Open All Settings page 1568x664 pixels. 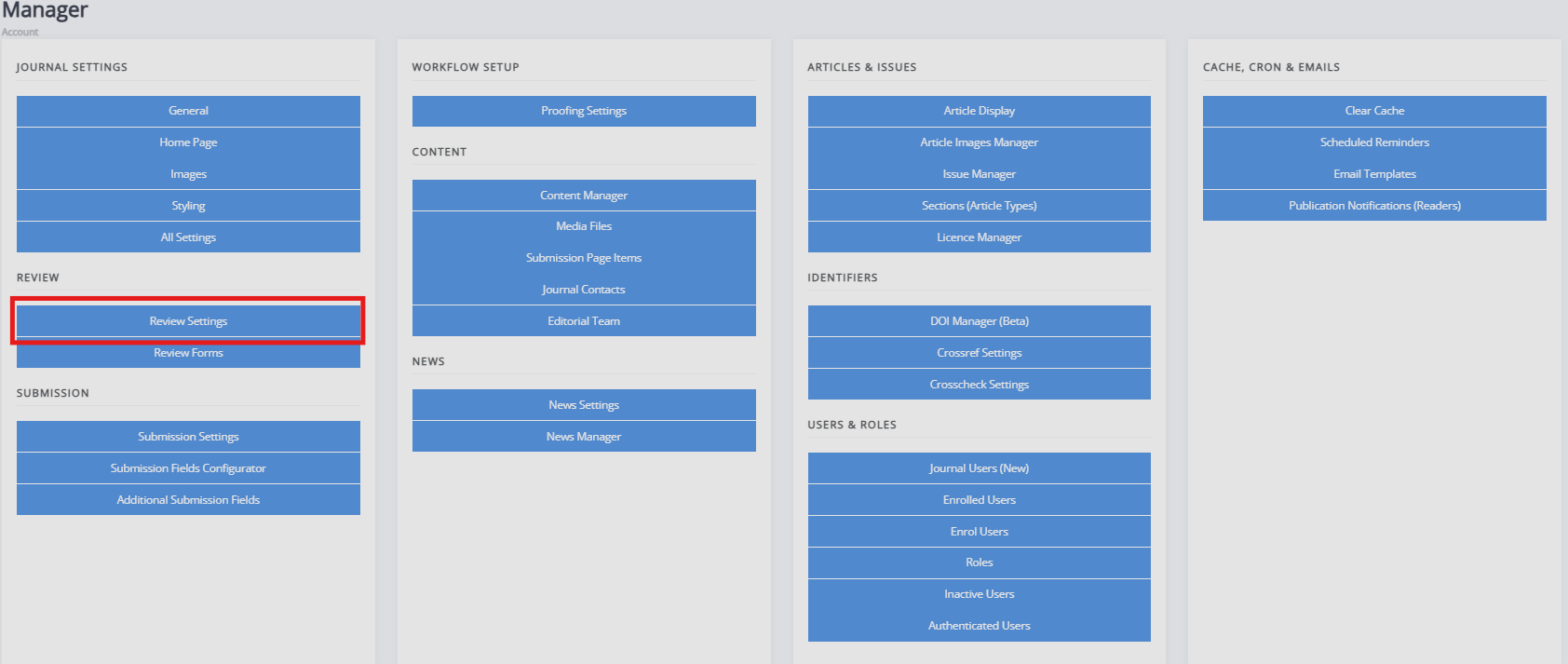[x=188, y=237]
